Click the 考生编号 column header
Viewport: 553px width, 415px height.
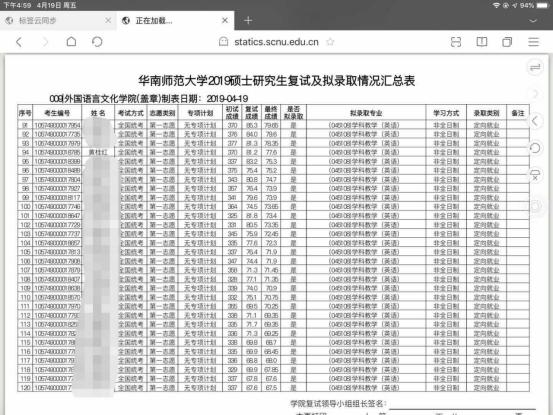[x=57, y=113]
